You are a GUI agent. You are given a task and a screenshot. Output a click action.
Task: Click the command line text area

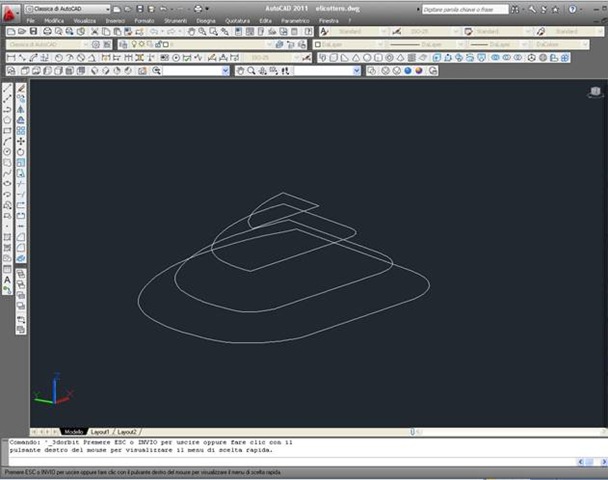tap(300, 448)
